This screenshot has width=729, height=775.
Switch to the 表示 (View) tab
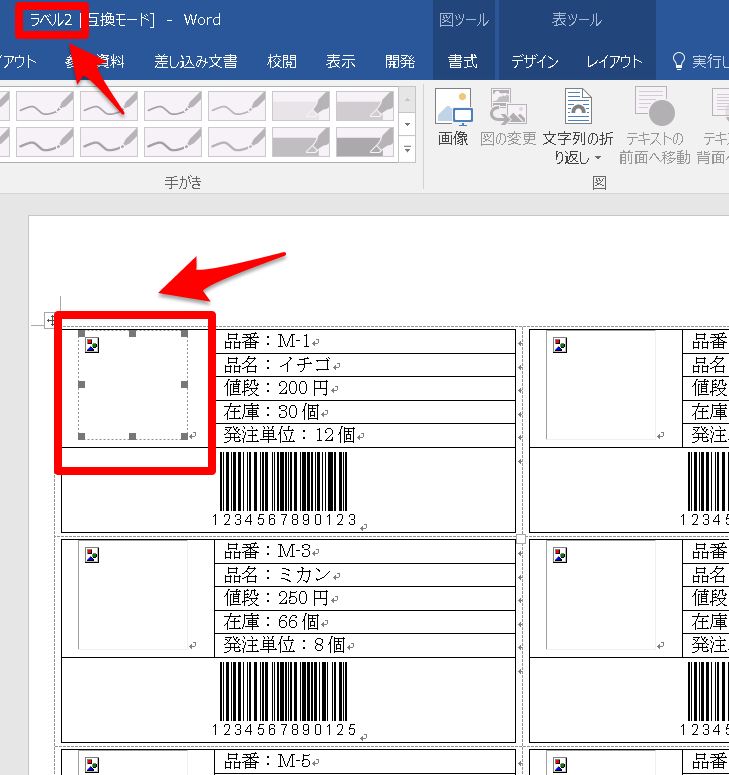point(341,61)
